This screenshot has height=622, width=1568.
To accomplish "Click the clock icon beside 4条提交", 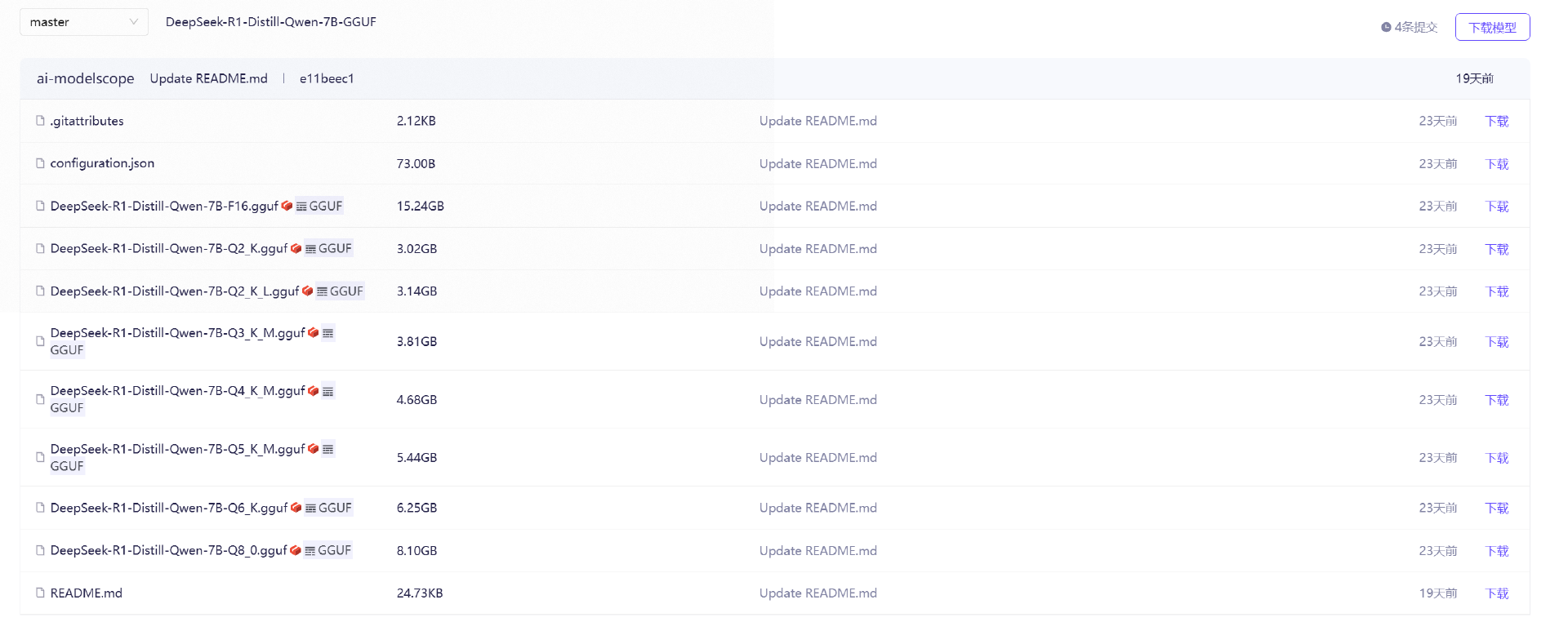I will coord(1386,27).
